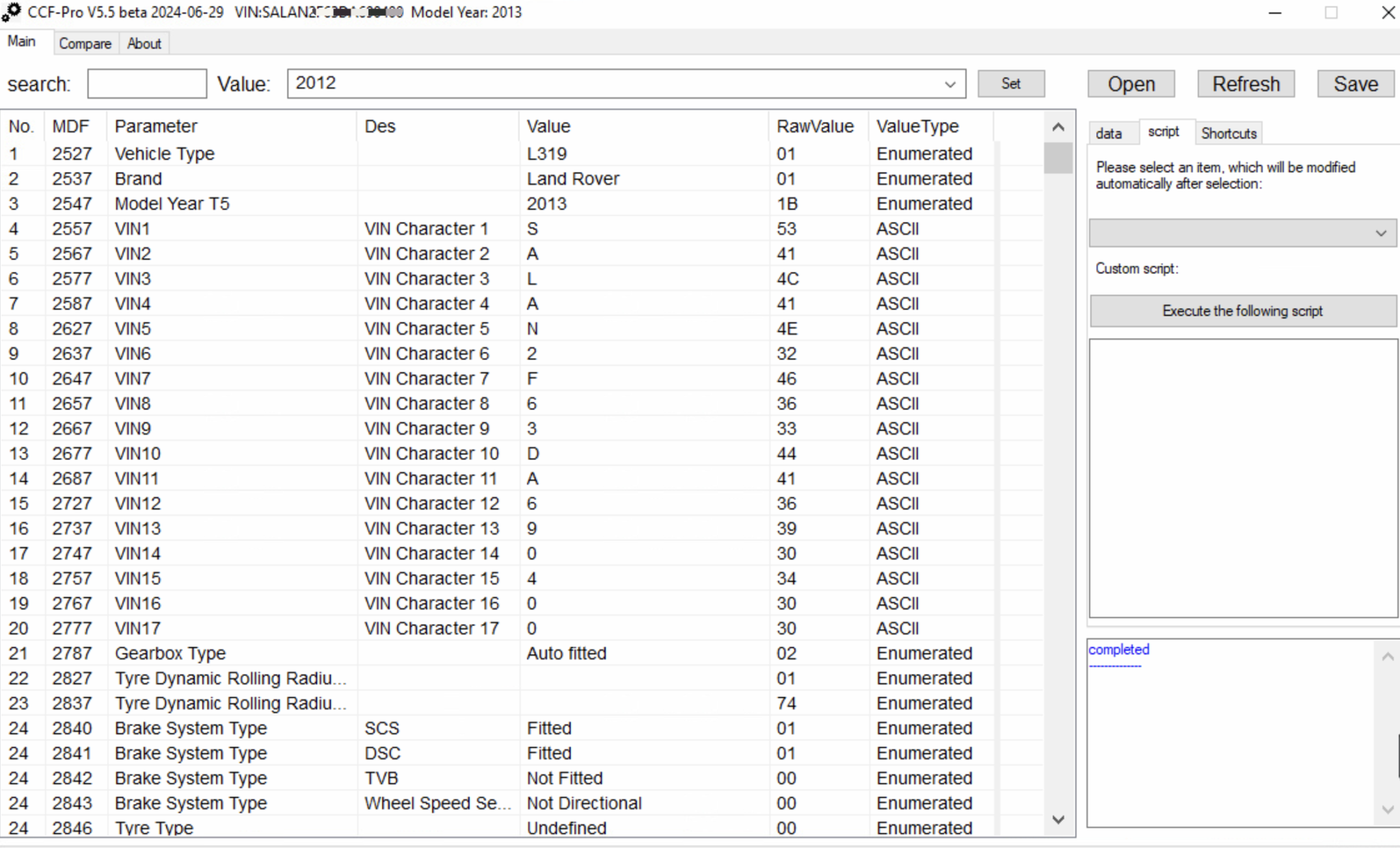Open the About tab
The width and height of the screenshot is (1400, 848).
point(144,44)
